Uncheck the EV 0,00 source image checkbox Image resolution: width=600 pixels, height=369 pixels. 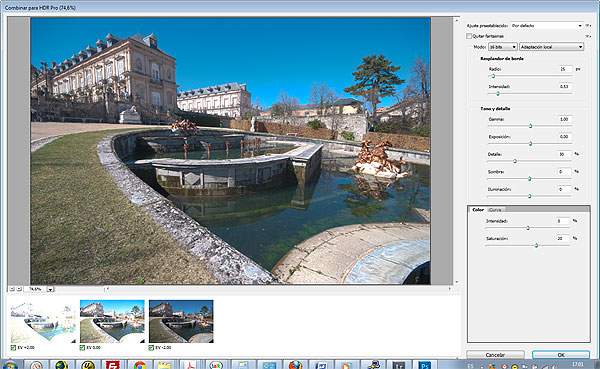pos(82,348)
